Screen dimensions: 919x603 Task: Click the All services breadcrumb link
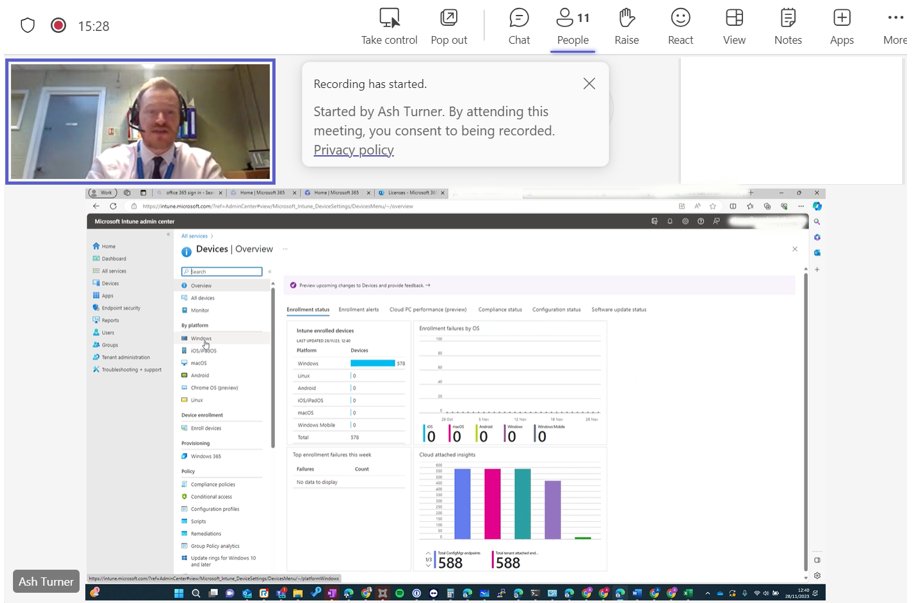[194, 236]
